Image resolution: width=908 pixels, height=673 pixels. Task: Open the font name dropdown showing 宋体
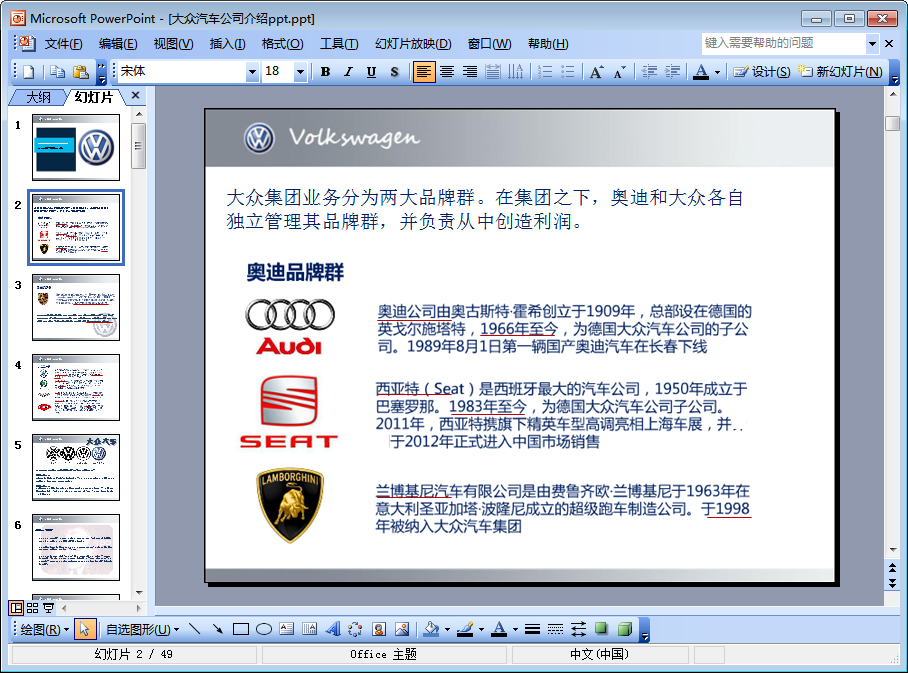click(x=252, y=72)
